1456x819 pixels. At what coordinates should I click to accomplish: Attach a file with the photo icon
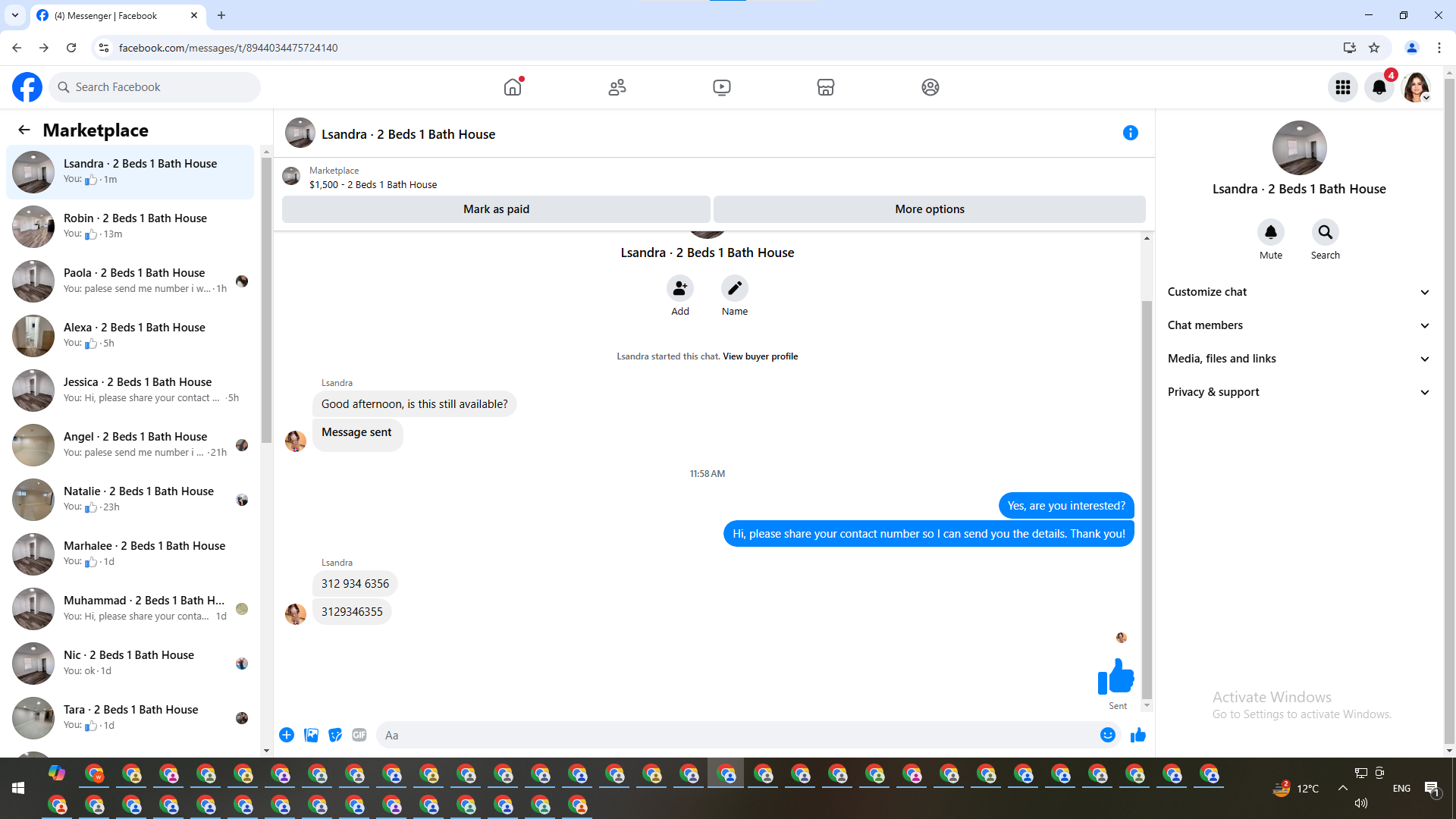tap(311, 735)
